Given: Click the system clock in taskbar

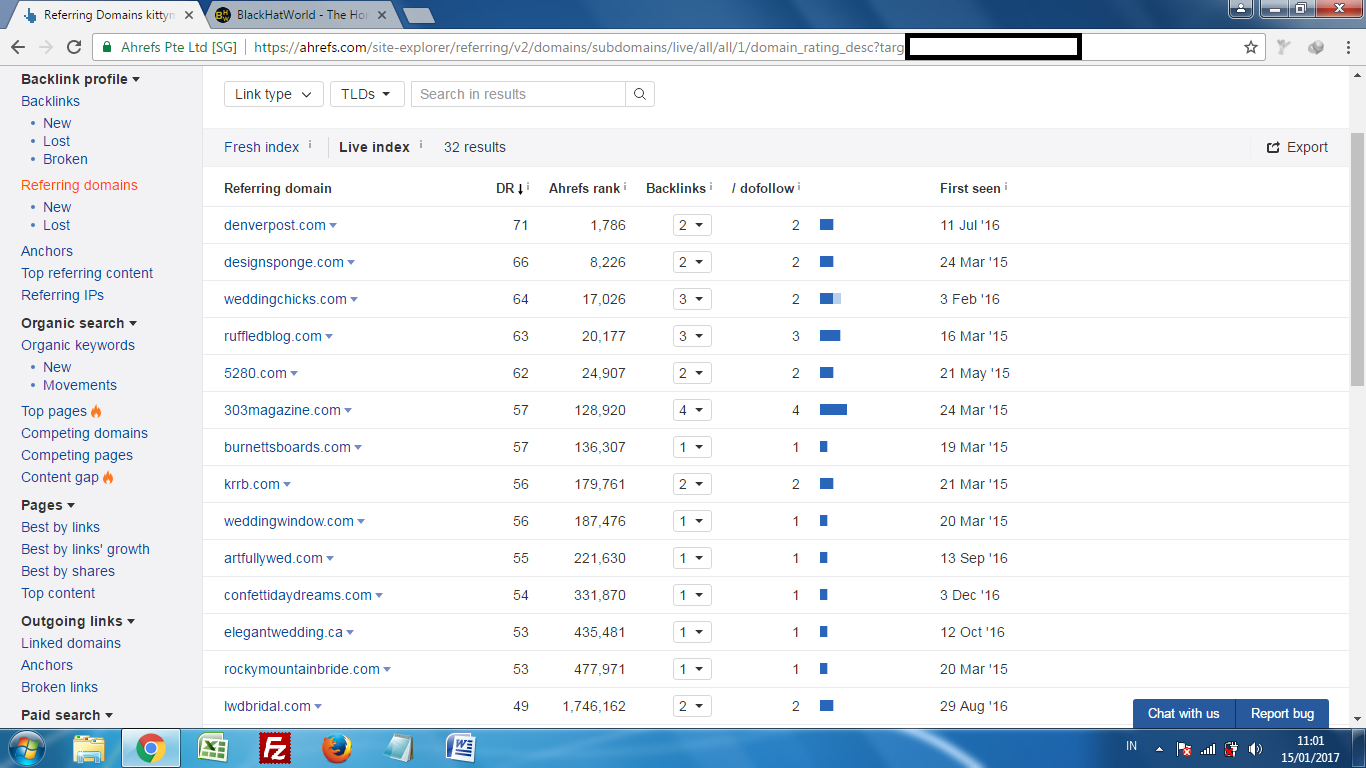Looking at the screenshot, I should (x=1311, y=749).
